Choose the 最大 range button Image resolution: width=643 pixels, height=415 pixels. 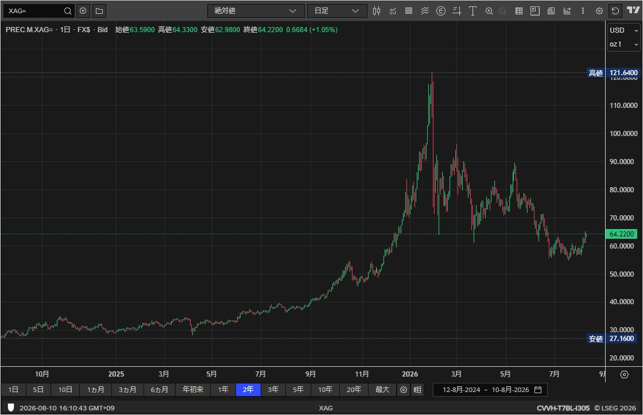click(x=382, y=390)
